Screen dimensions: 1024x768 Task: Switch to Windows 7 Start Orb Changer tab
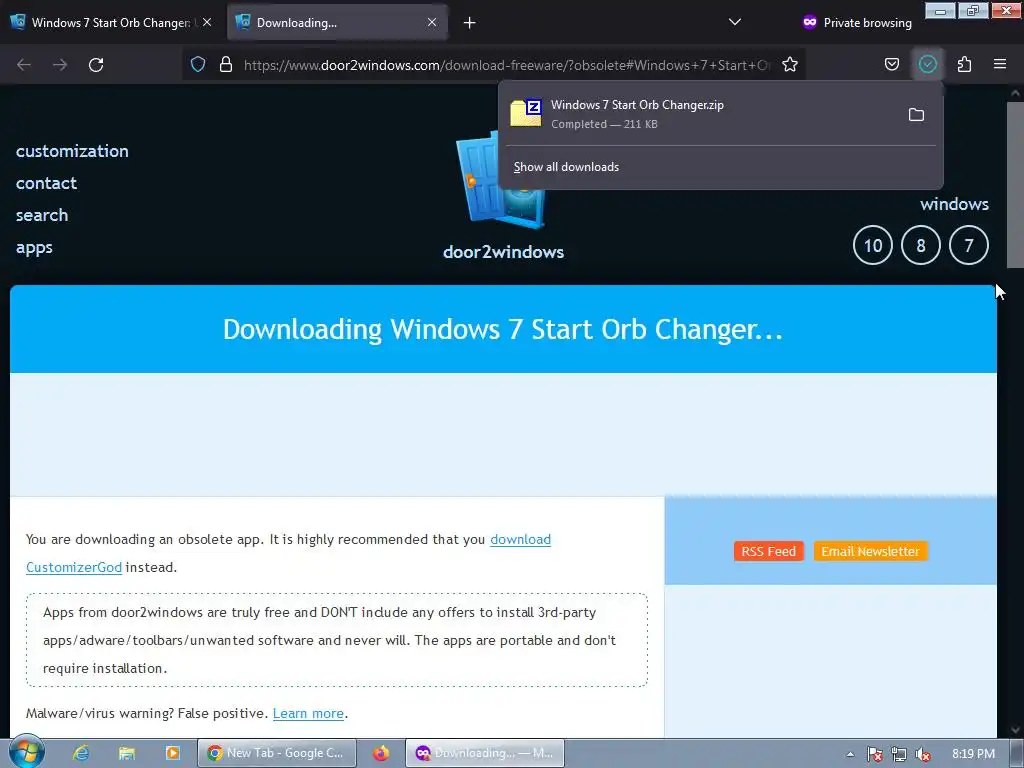(x=112, y=22)
